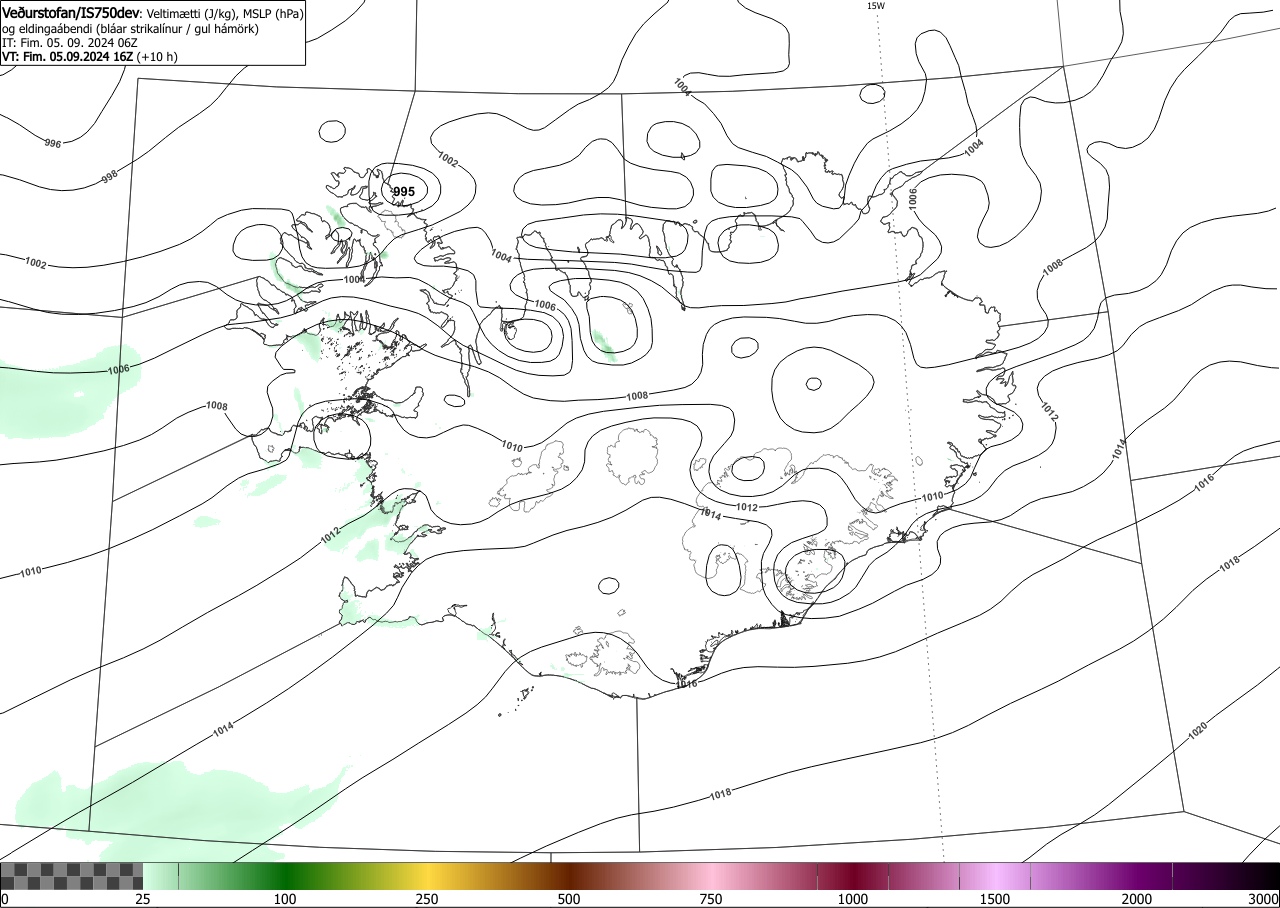Pick the checkered segment of the color bar
Image resolution: width=1280 pixels, height=908 pixels.
pyautogui.click(x=72, y=877)
